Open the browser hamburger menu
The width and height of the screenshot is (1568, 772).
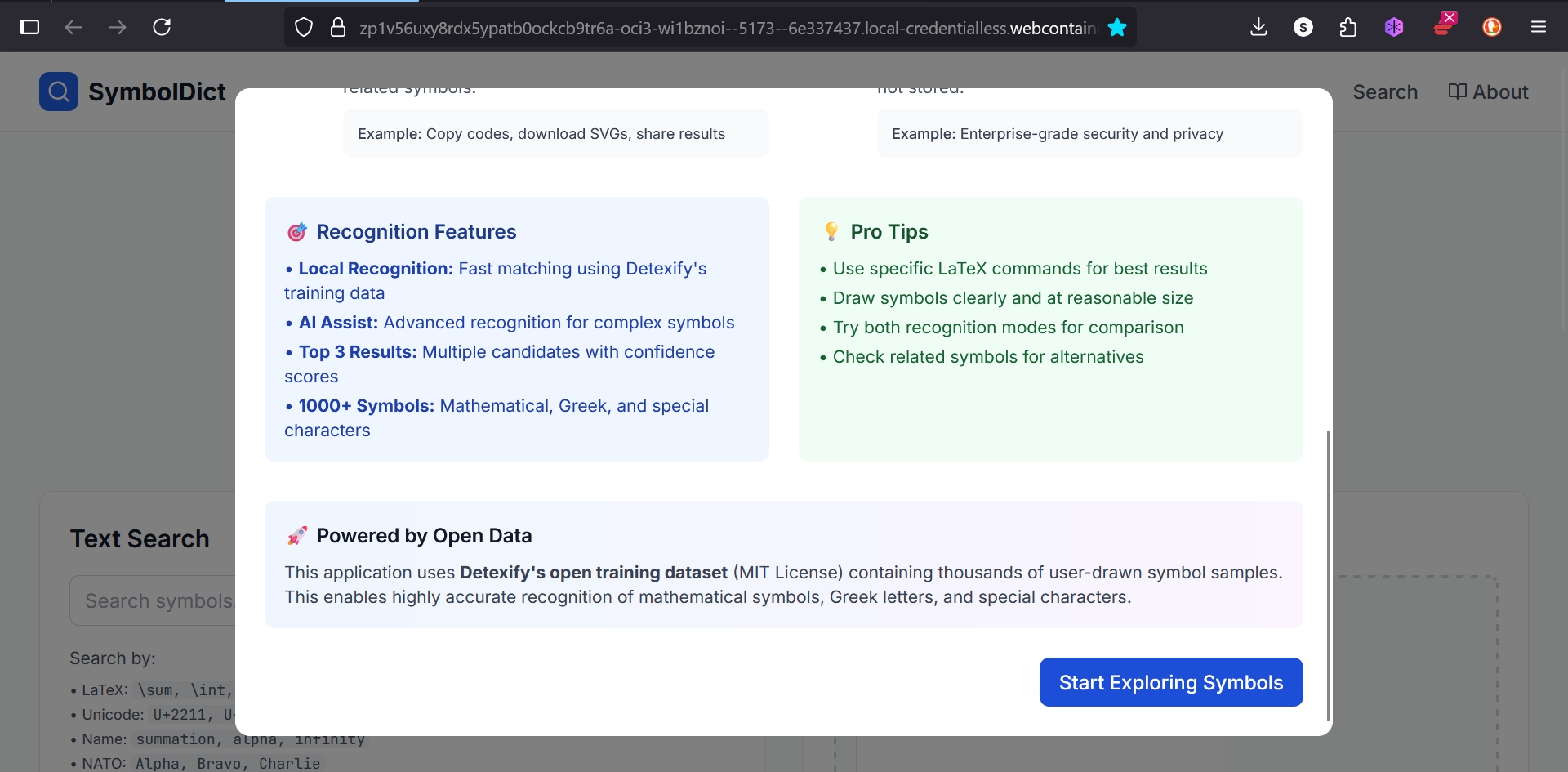[1539, 27]
